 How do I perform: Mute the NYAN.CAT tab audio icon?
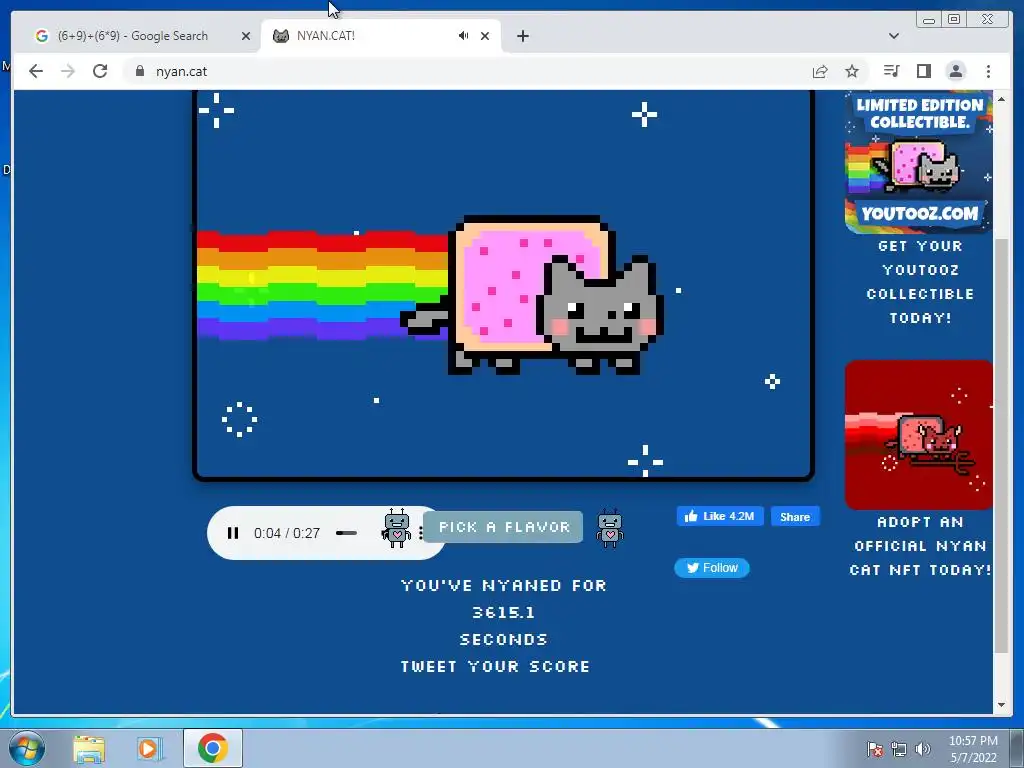point(464,36)
